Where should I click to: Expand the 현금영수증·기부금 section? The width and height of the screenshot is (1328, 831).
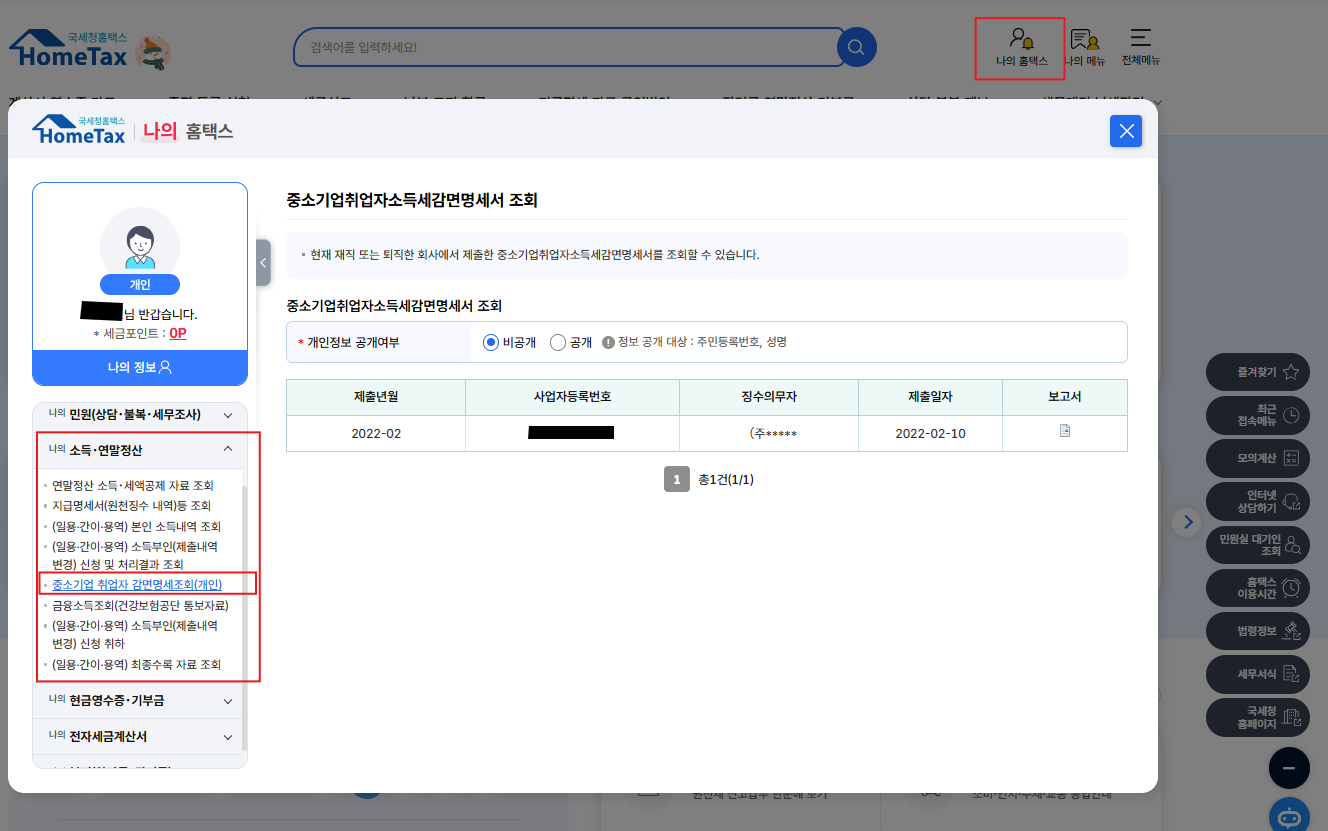(x=228, y=701)
